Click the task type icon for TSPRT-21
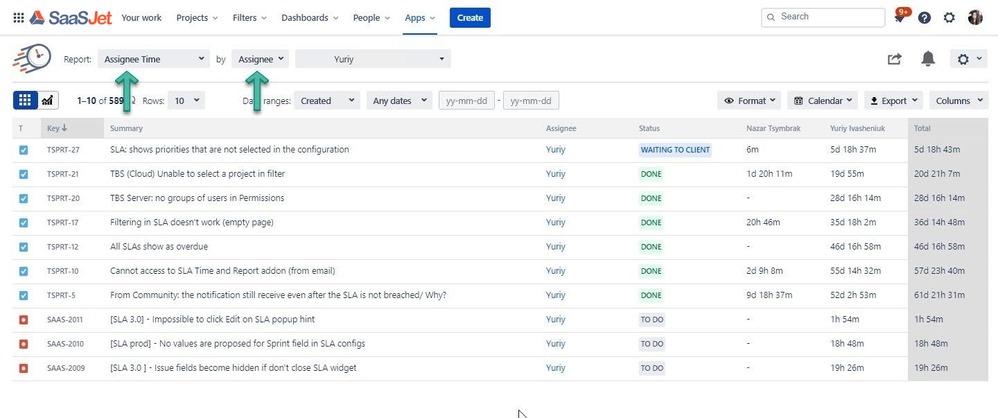Screen dimensions: 998x418 click(x=24, y=174)
